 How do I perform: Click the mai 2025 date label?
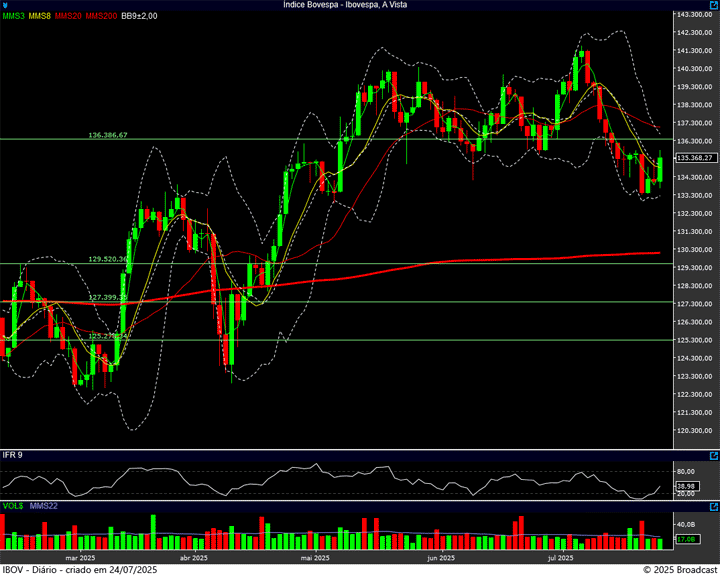point(315,558)
